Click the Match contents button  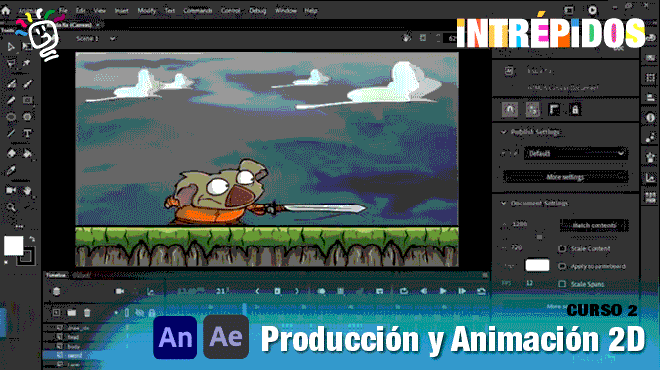594,226
